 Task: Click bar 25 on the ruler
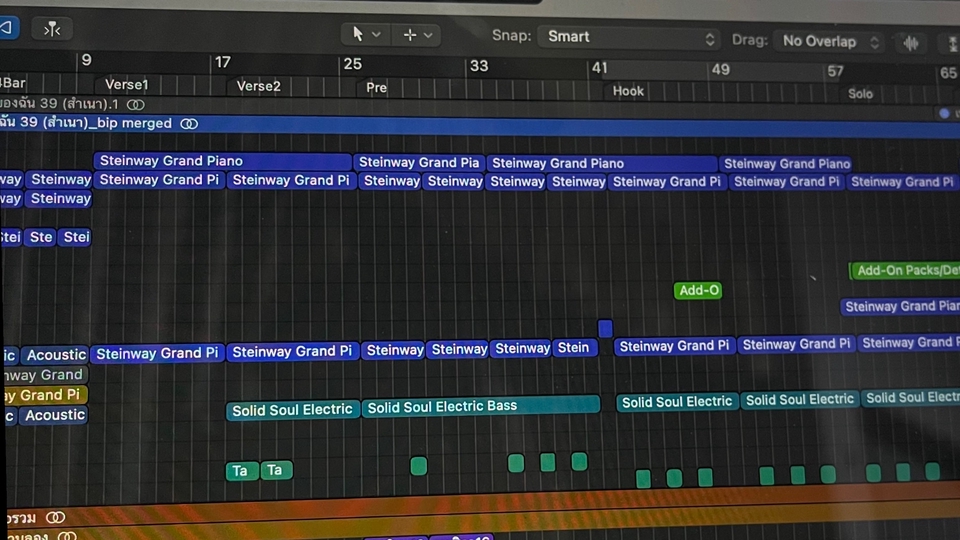tap(352, 64)
